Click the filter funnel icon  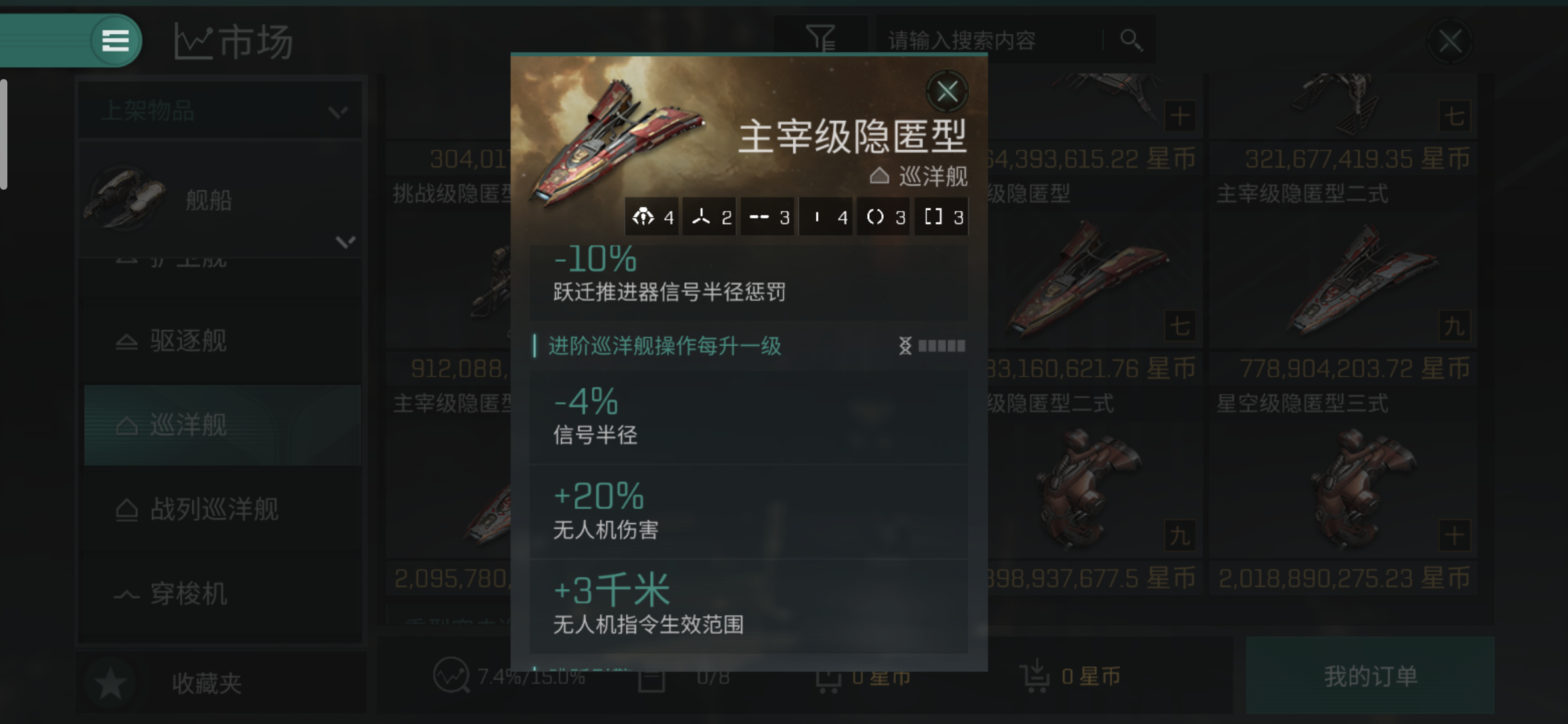[821, 38]
